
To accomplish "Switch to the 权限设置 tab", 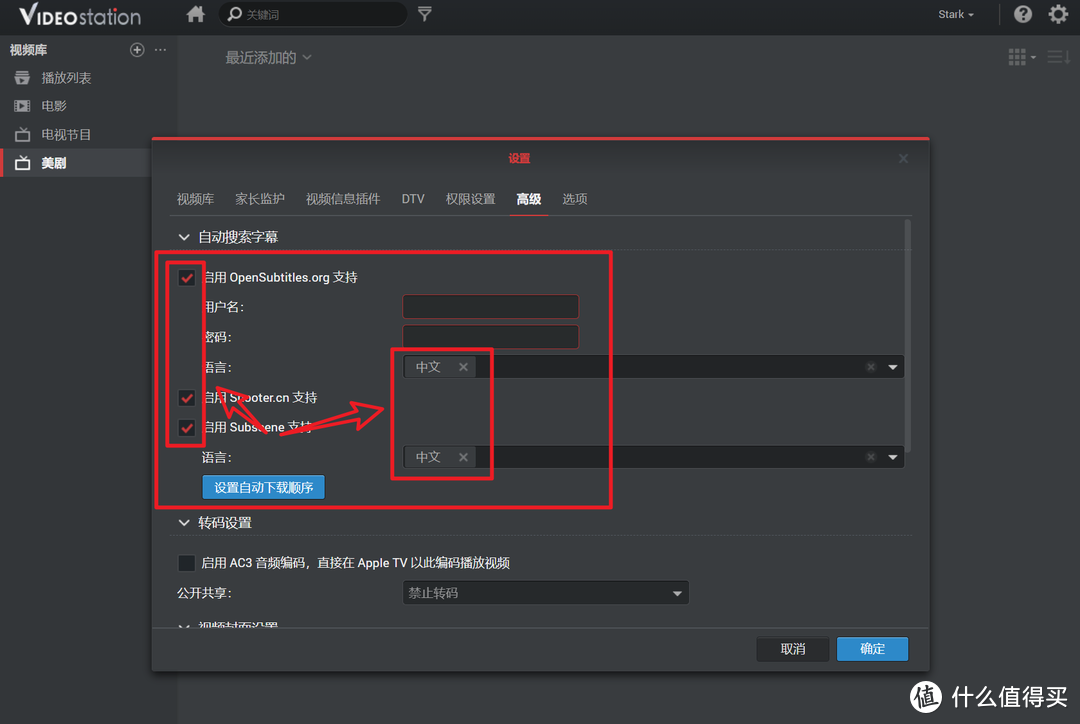I will coord(470,199).
